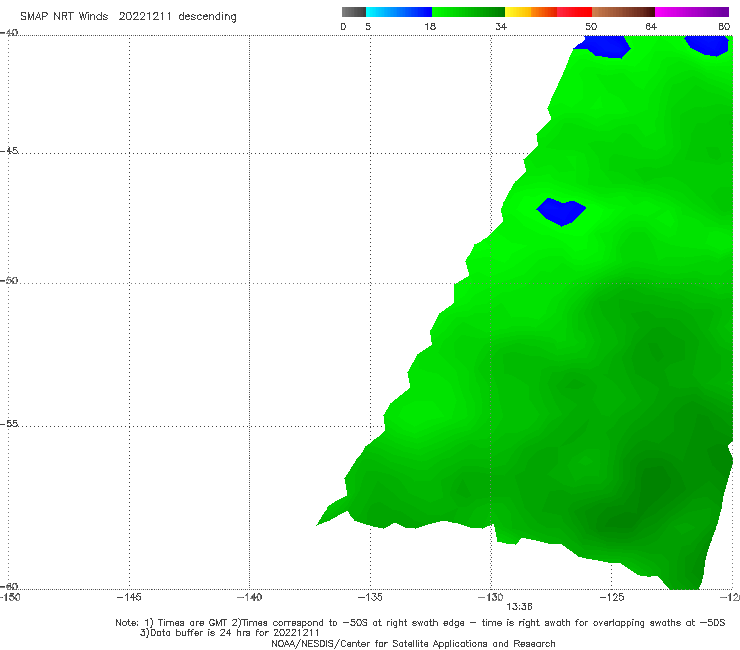The height and width of the screenshot is (650, 740).
Task: Click the longitude label '-145'
Action: point(129,597)
